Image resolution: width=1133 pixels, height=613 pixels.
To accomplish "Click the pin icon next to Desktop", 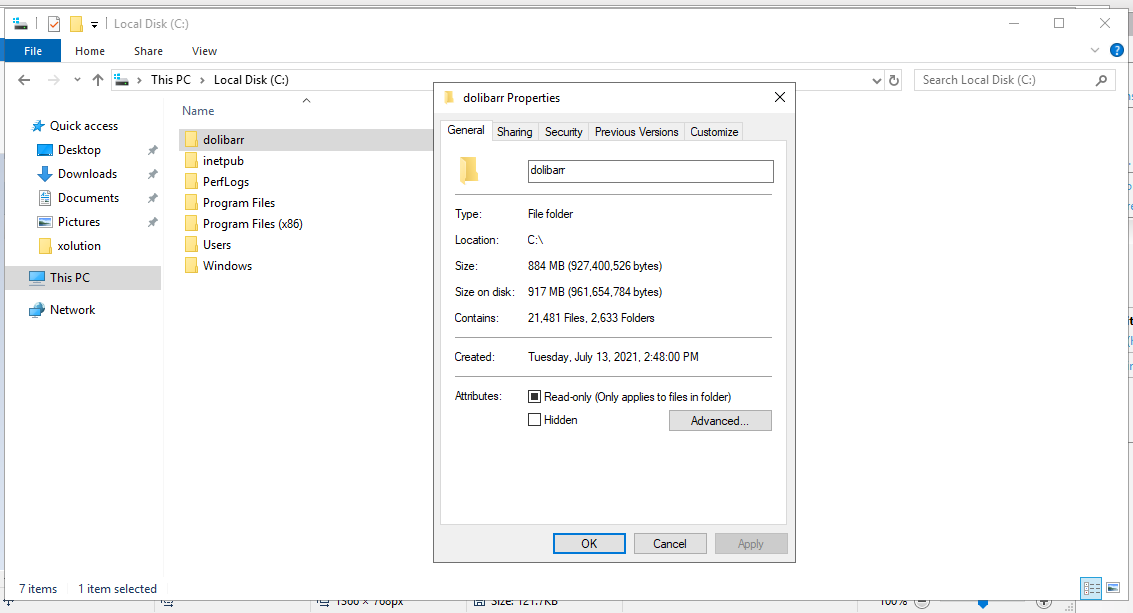I will (152, 150).
